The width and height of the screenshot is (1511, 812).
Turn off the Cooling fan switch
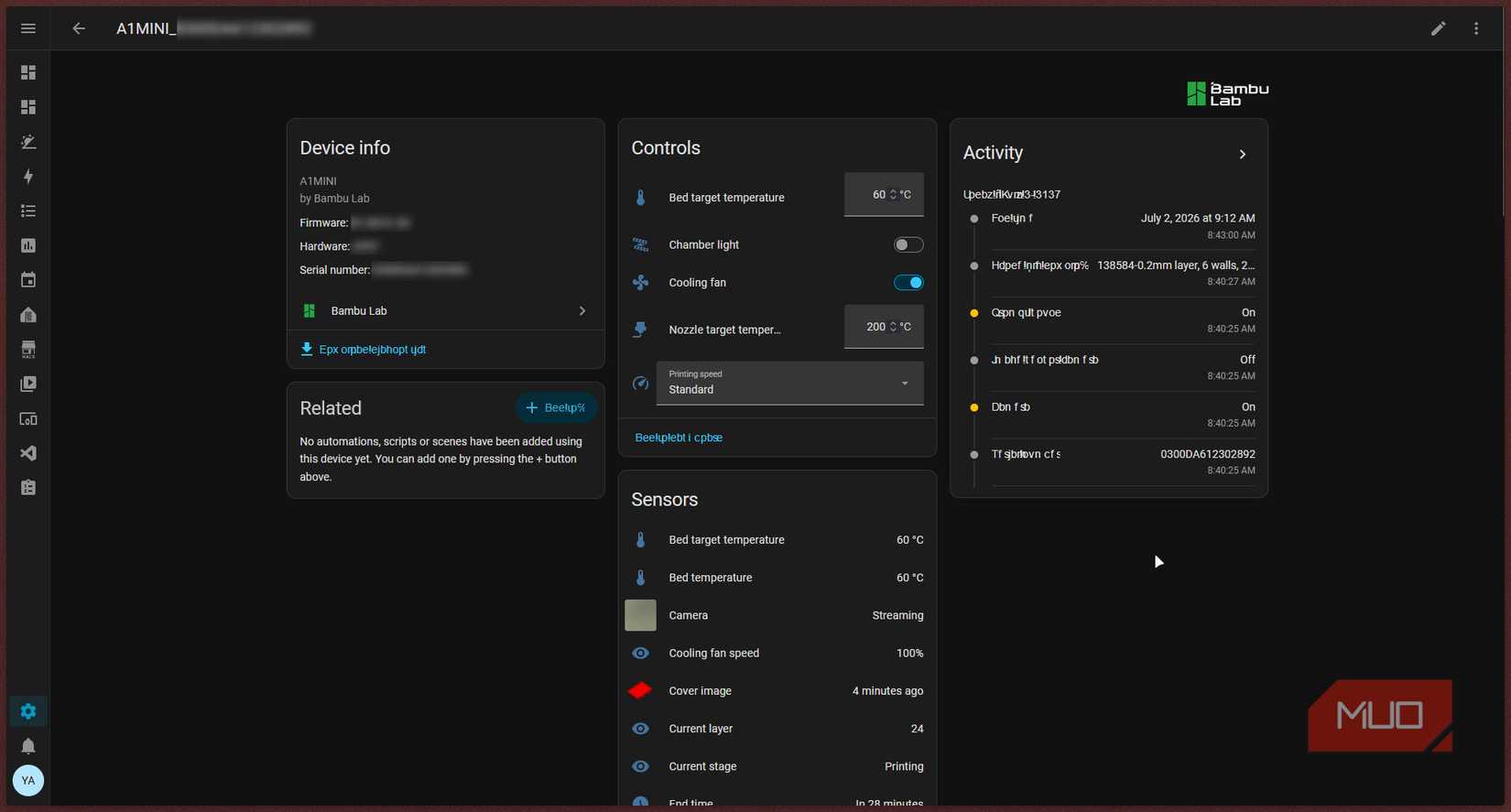(x=908, y=283)
